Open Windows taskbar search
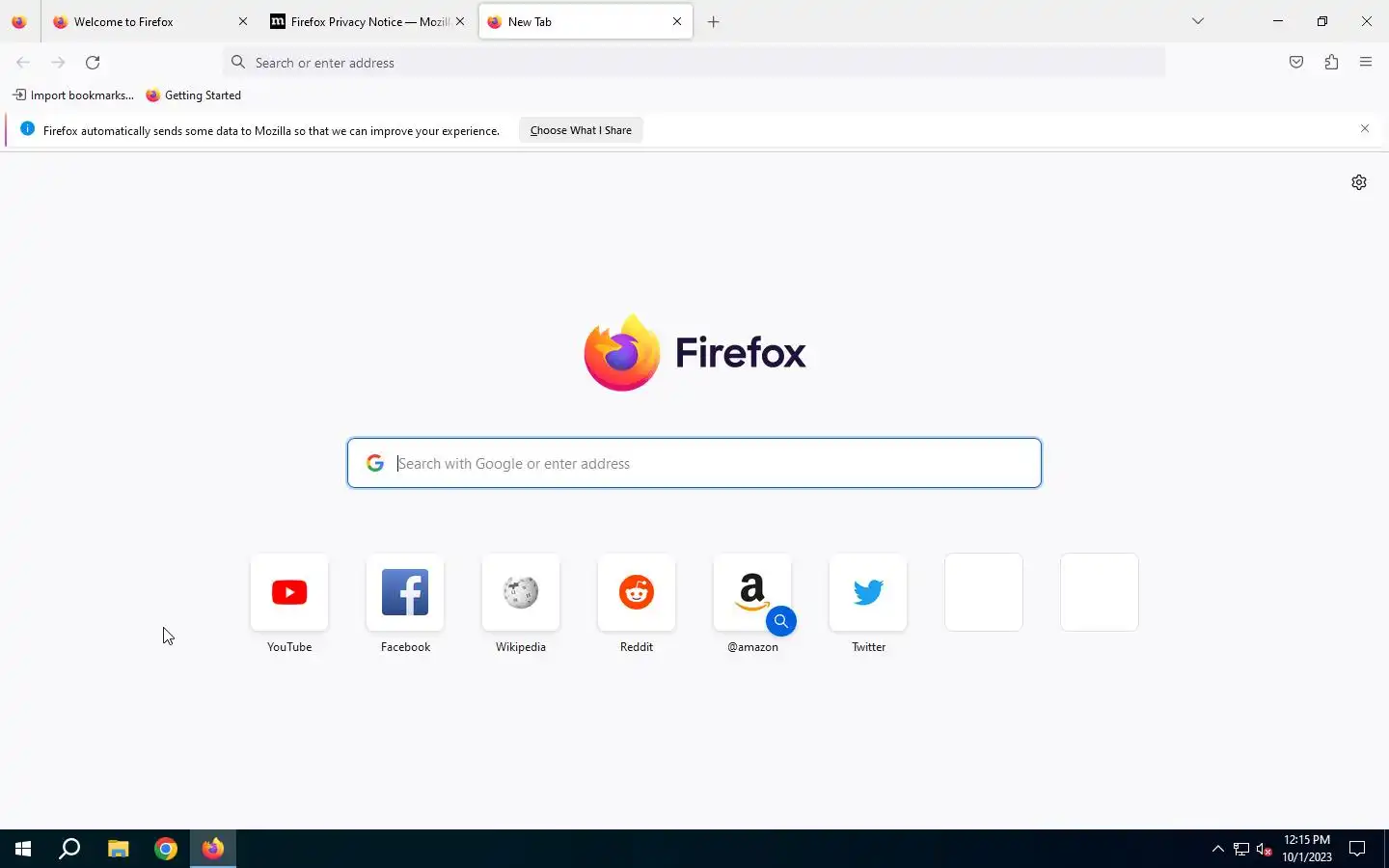Viewport: 1389px width, 868px height. (69, 849)
